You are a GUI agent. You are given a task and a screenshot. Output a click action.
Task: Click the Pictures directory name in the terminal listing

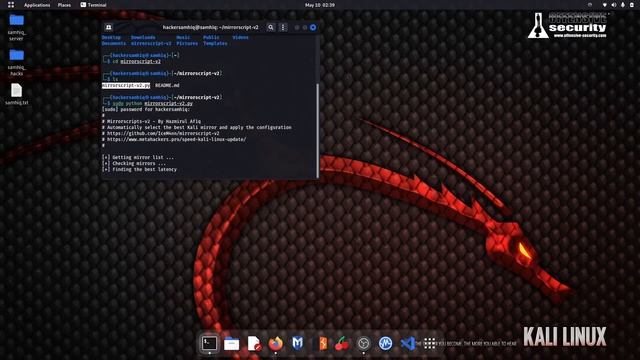[x=187, y=43]
